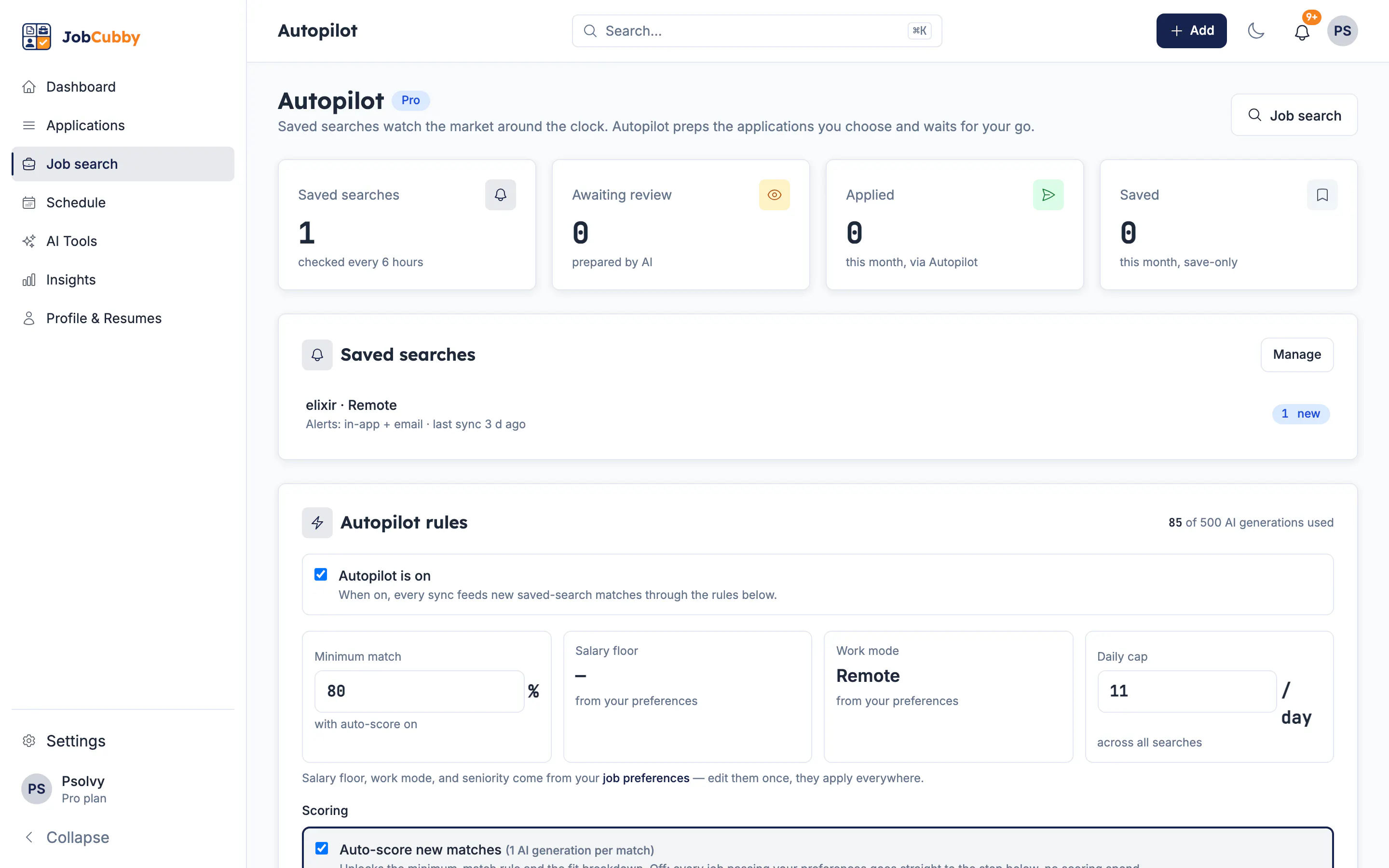Select Job search in the sidebar
The height and width of the screenshot is (868, 1389).
[x=123, y=163]
